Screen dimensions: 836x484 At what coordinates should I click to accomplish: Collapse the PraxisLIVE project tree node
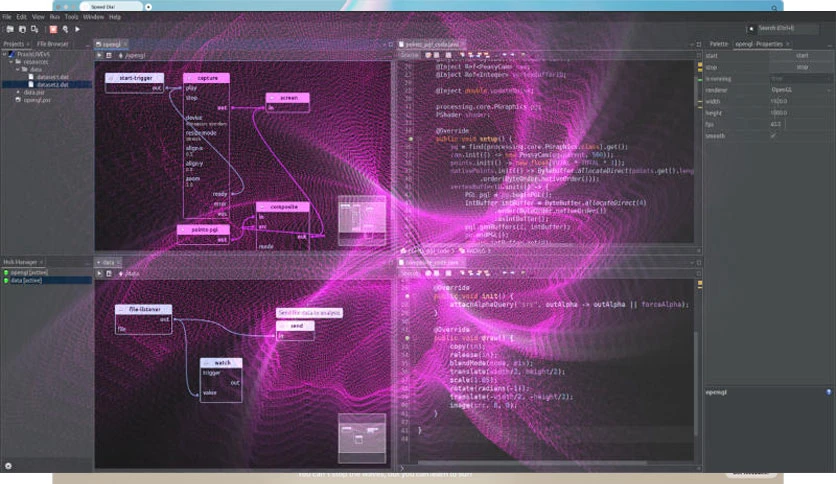[4, 54]
